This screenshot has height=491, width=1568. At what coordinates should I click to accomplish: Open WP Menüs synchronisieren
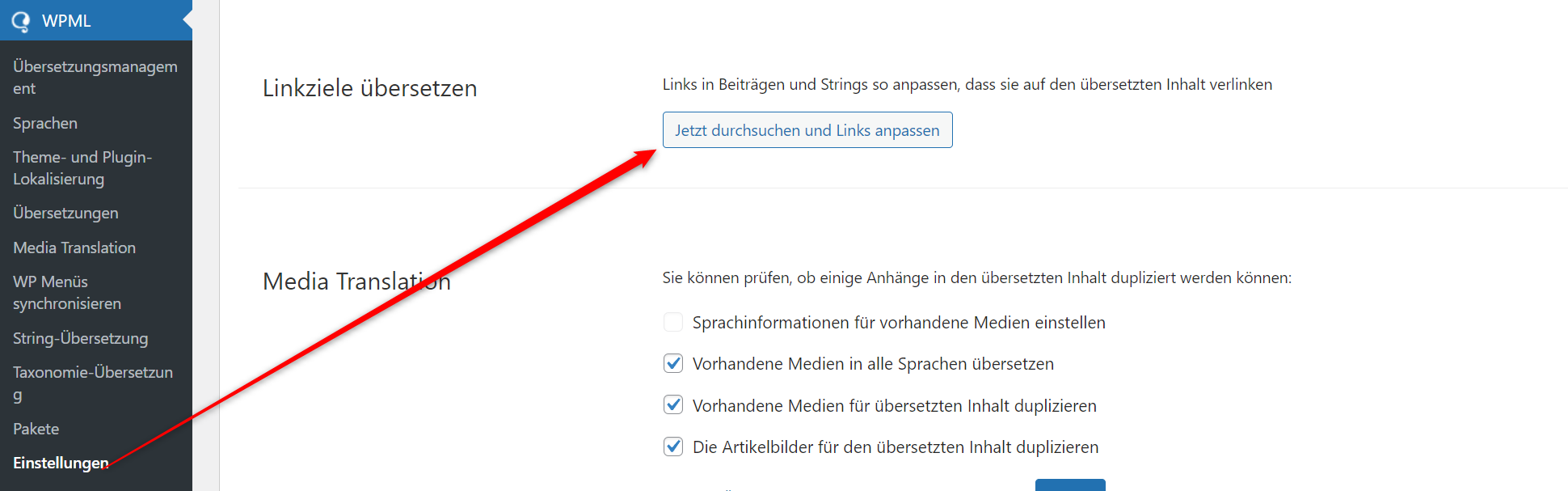pos(67,293)
